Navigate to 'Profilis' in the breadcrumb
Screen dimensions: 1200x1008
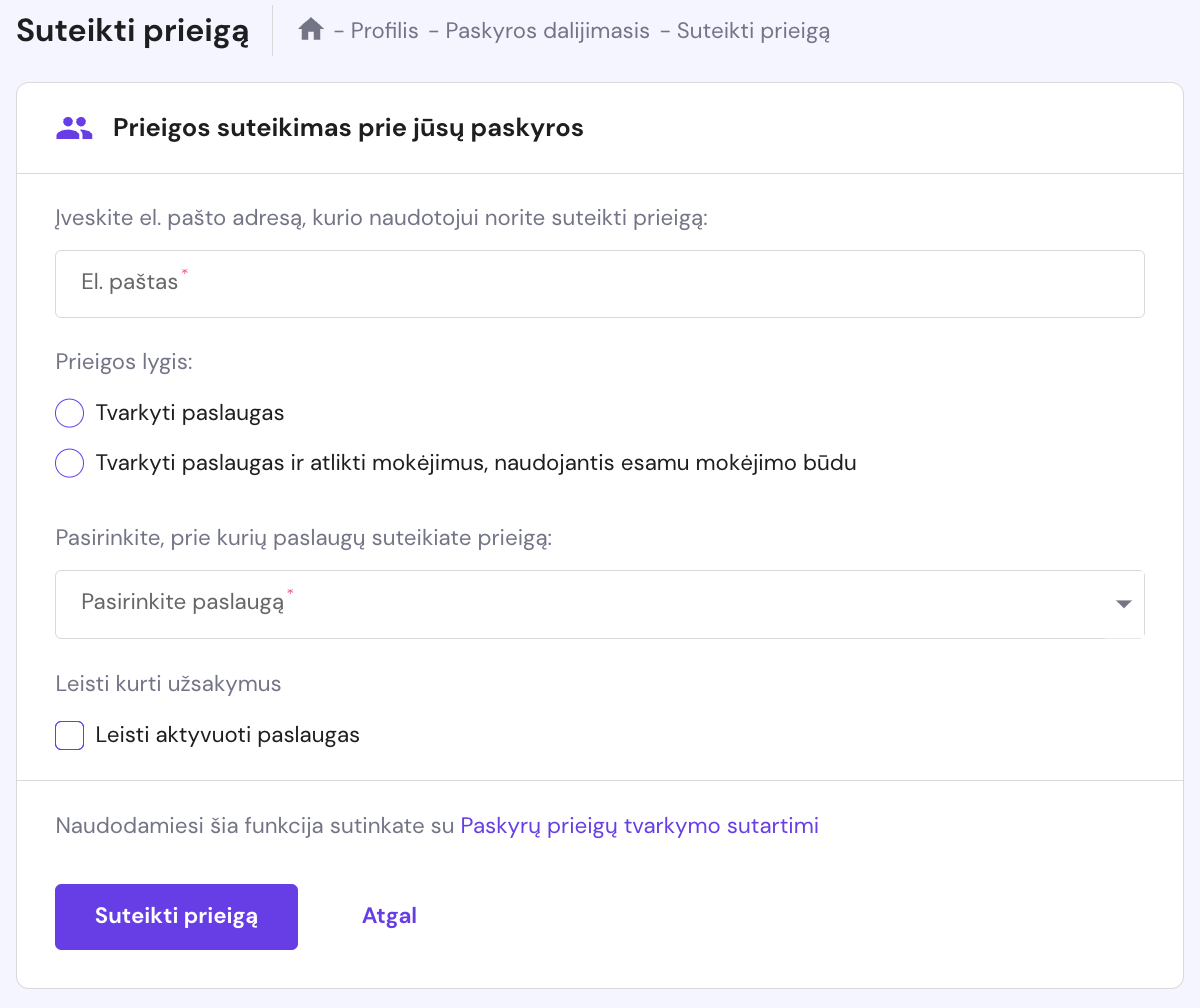click(384, 31)
